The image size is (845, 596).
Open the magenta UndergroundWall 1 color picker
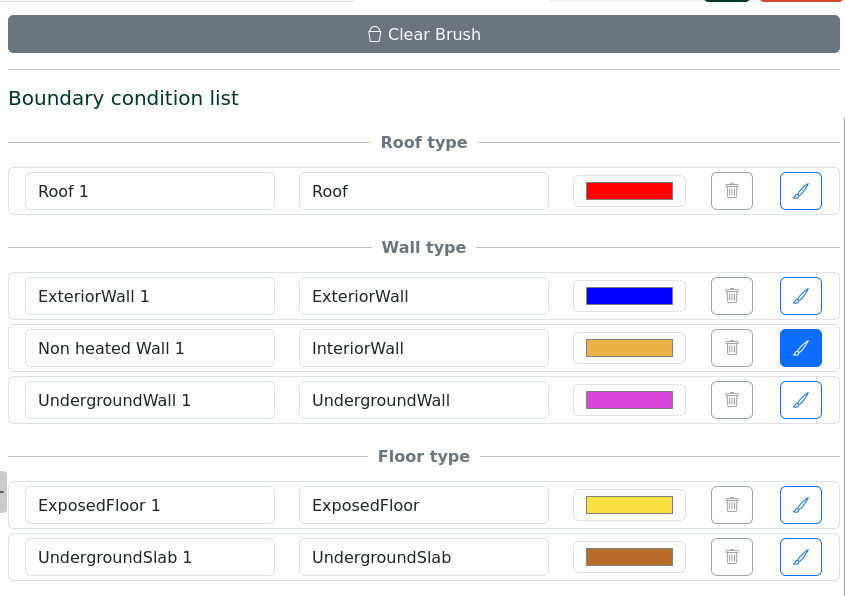click(x=629, y=400)
